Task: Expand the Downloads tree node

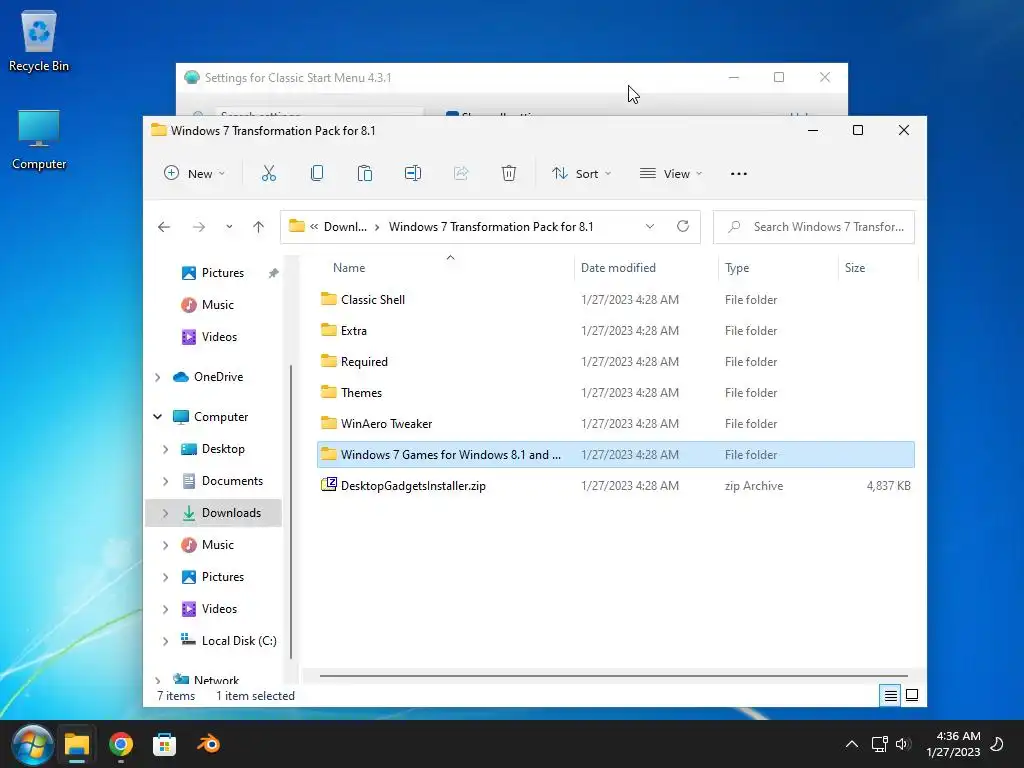Action: (x=165, y=513)
